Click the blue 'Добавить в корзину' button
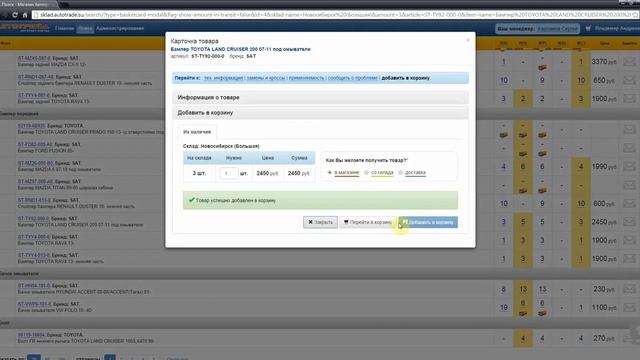Viewport: 640px width, 360px height. point(428,222)
